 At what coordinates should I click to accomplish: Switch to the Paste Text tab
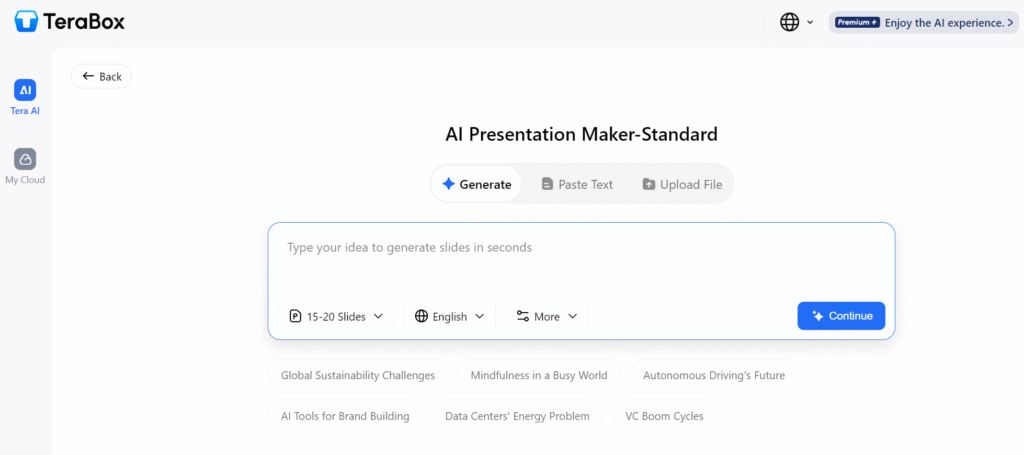[x=577, y=184]
